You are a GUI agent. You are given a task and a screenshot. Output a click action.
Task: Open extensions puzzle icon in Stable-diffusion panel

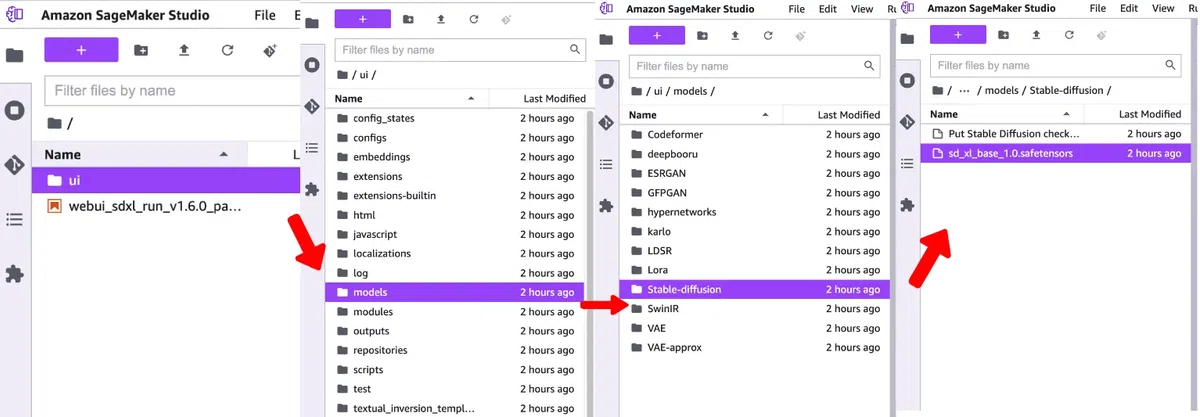click(x=907, y=204)
